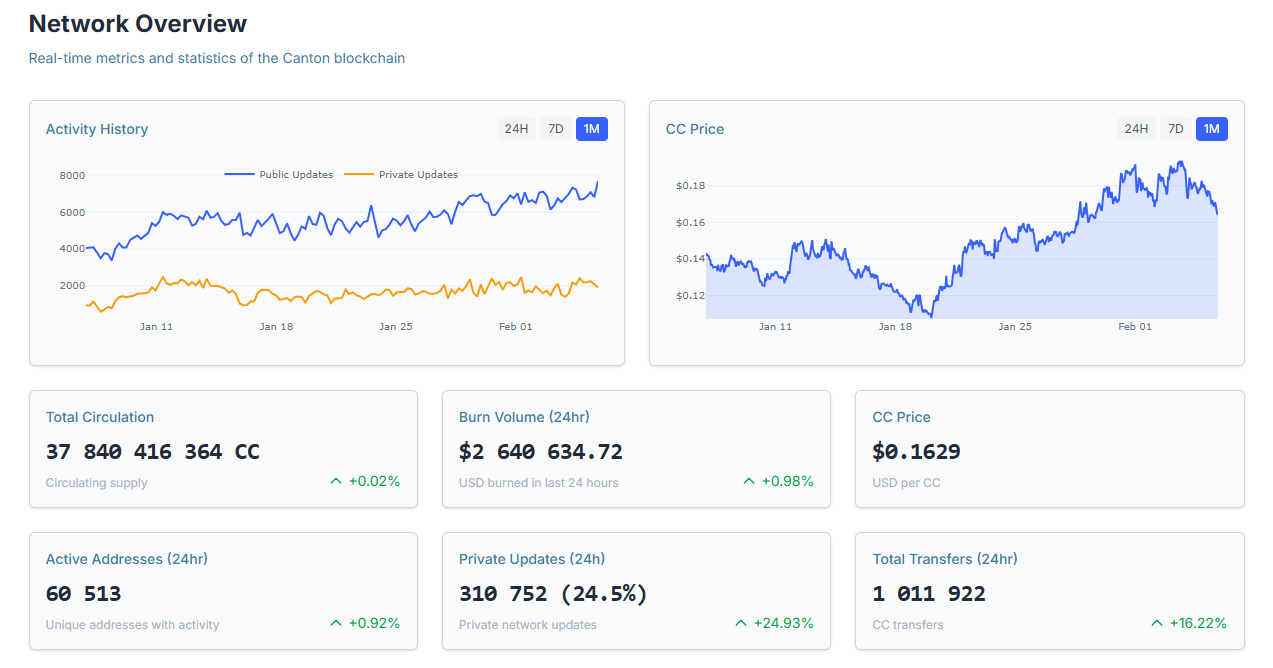Click the trend arrow icon in Burn Volume card
1273x668 pixels.
click(x=749, y=481)
